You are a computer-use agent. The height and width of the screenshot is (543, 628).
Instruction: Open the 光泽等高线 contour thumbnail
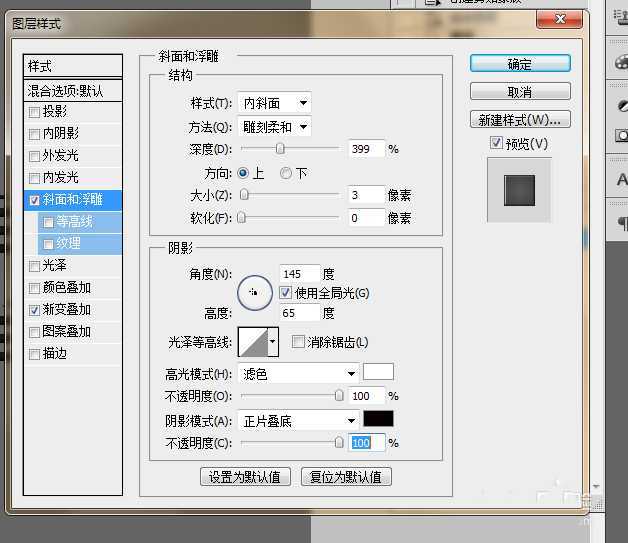(252, 343)
